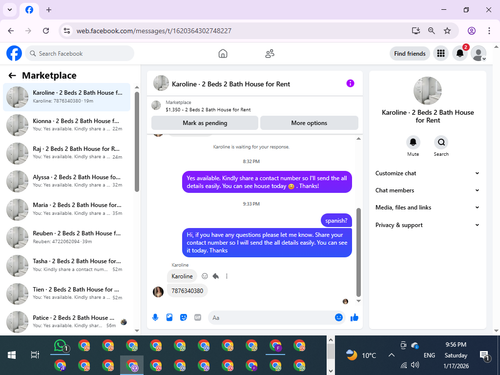Open Marketplace listing $1,350 link
This screenshot has height=375, width=500.
(208, 110)
